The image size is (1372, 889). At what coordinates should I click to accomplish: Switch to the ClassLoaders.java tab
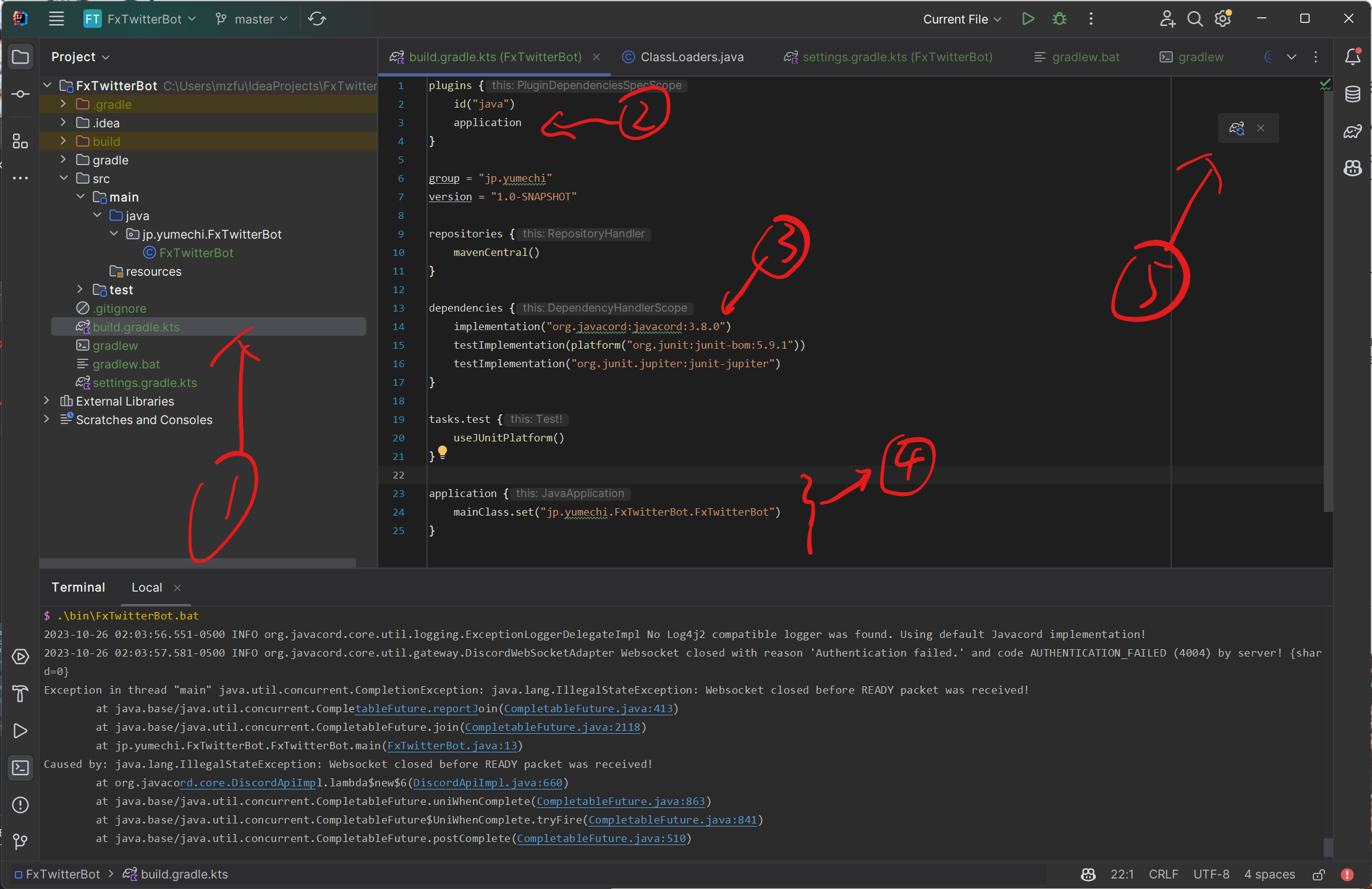point(691,56)
